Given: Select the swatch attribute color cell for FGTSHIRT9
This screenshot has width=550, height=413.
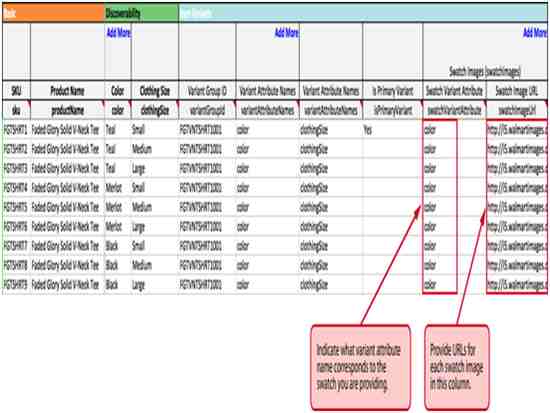Looking at the screenshot, I should coord(454,285).
